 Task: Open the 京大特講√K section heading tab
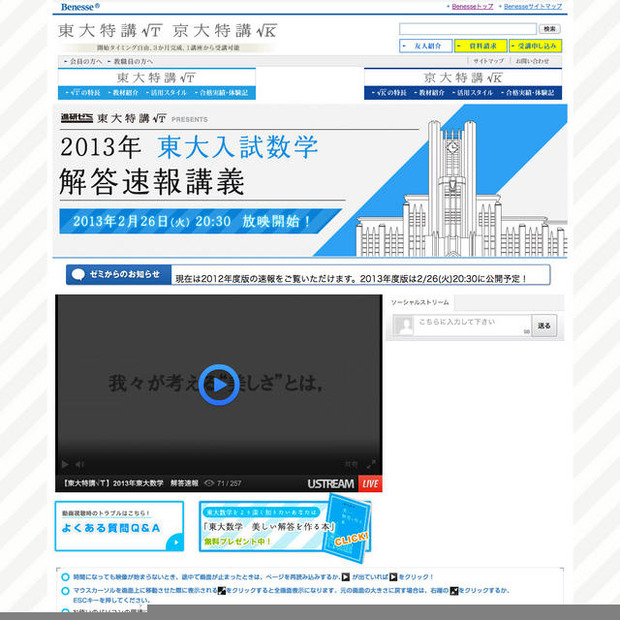coord(463,78)
